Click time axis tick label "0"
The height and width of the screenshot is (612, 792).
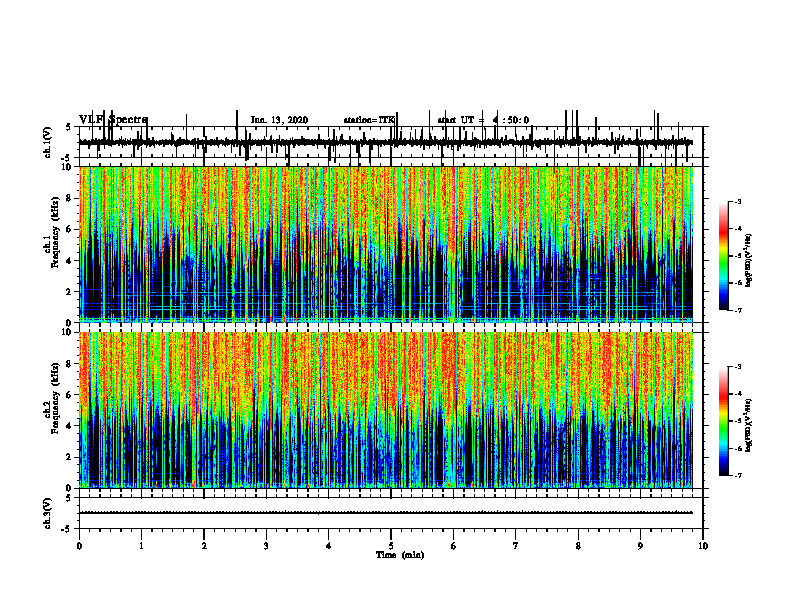(x=79, y=546)
